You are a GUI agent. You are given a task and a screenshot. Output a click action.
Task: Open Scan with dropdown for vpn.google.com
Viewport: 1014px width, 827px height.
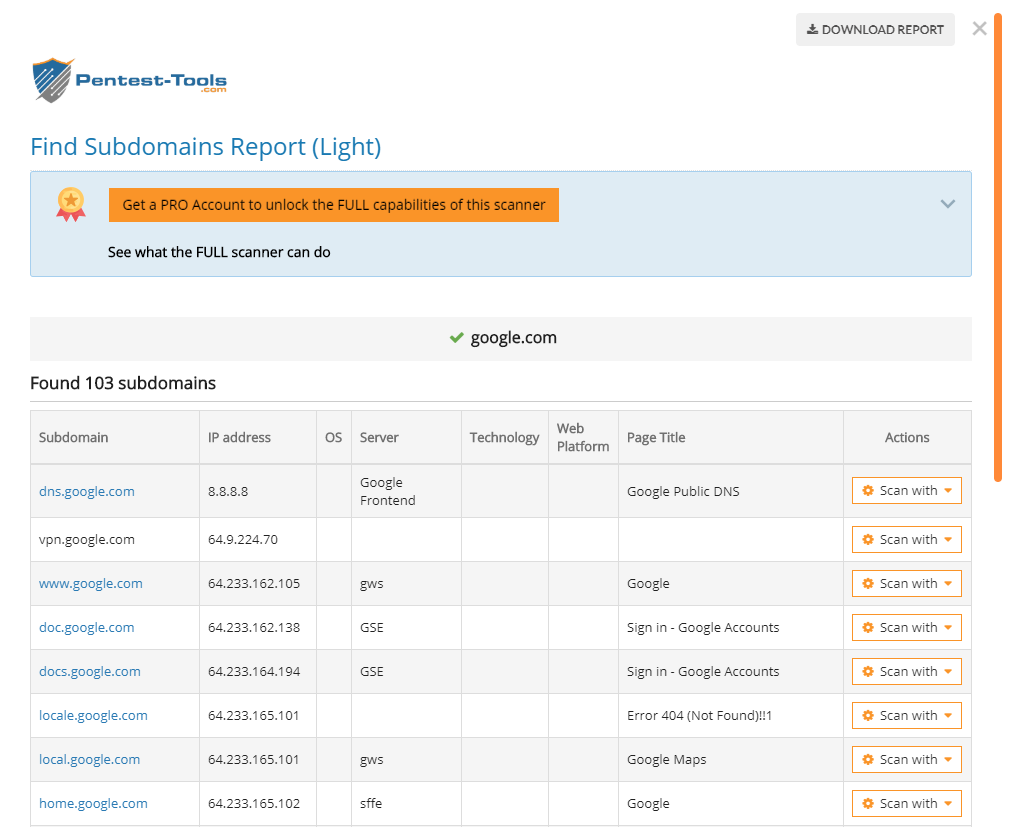click(x=907, y=540)
